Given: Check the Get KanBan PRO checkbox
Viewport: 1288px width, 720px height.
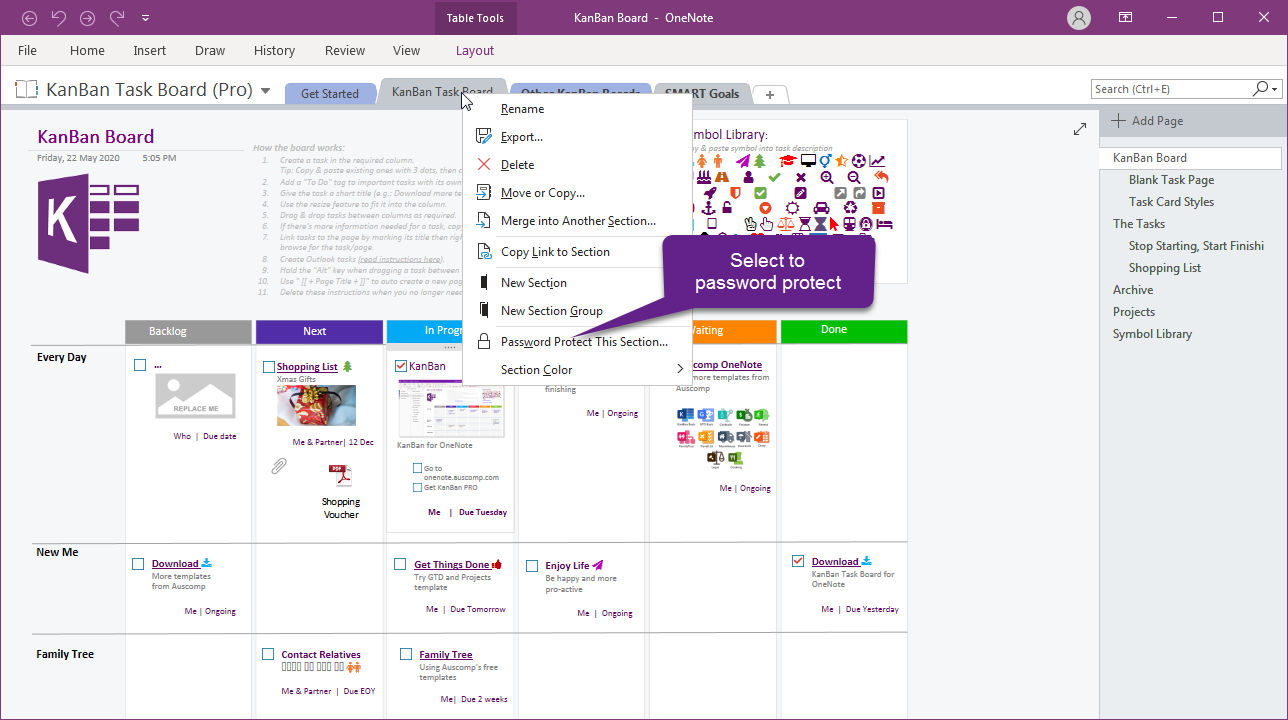Looking at the screenshot, I should pyautogui.click(x=417, y=487).
